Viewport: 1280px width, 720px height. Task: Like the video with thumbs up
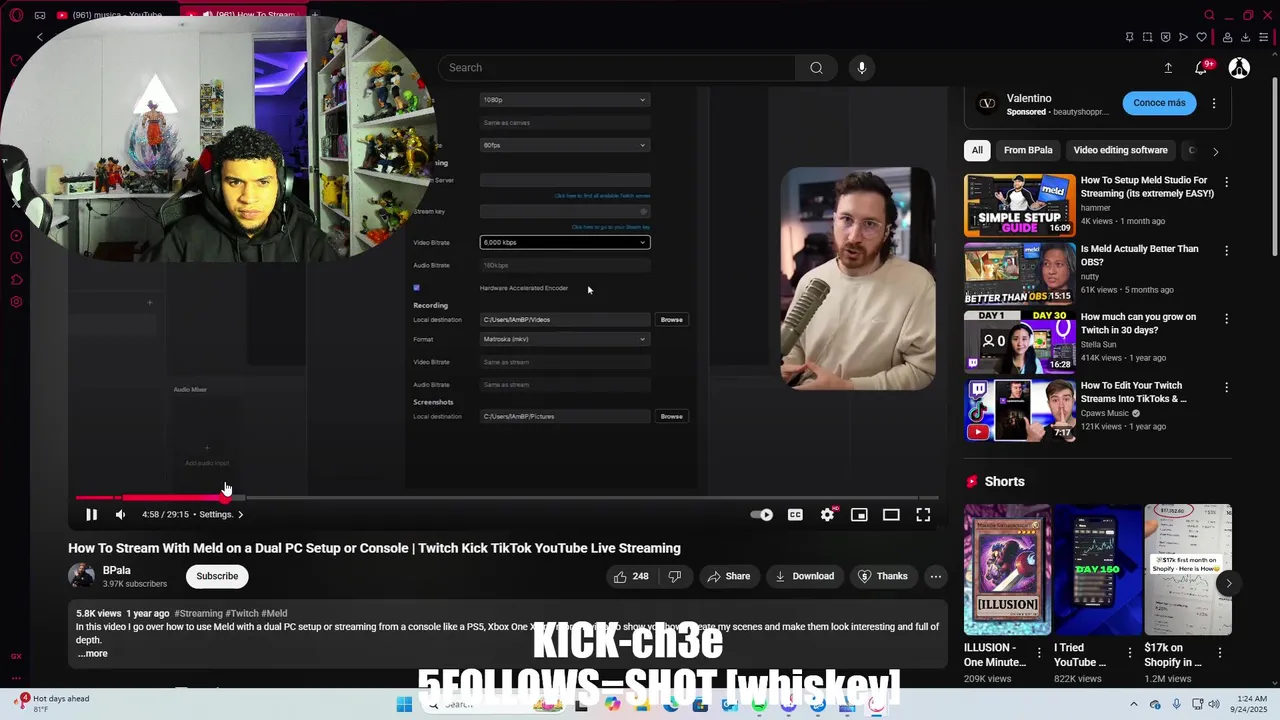tap(631, 576)
